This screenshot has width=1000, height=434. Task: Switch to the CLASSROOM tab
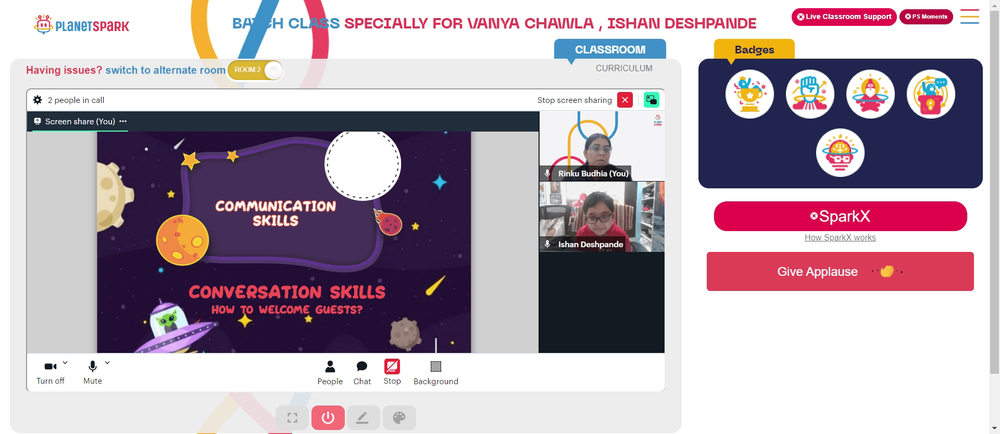(x=610, y=50)
